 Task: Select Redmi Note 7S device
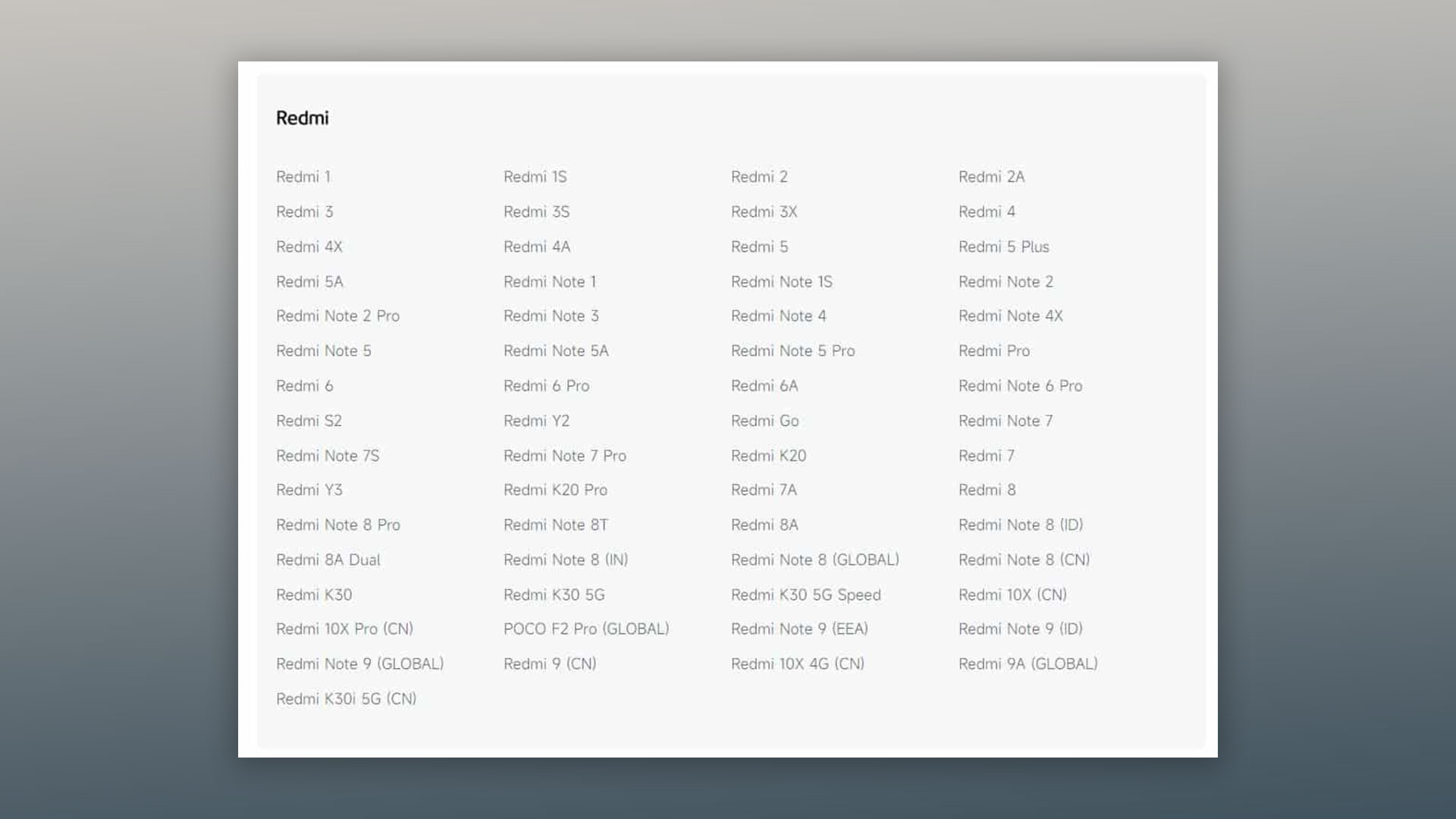[328, 455]
